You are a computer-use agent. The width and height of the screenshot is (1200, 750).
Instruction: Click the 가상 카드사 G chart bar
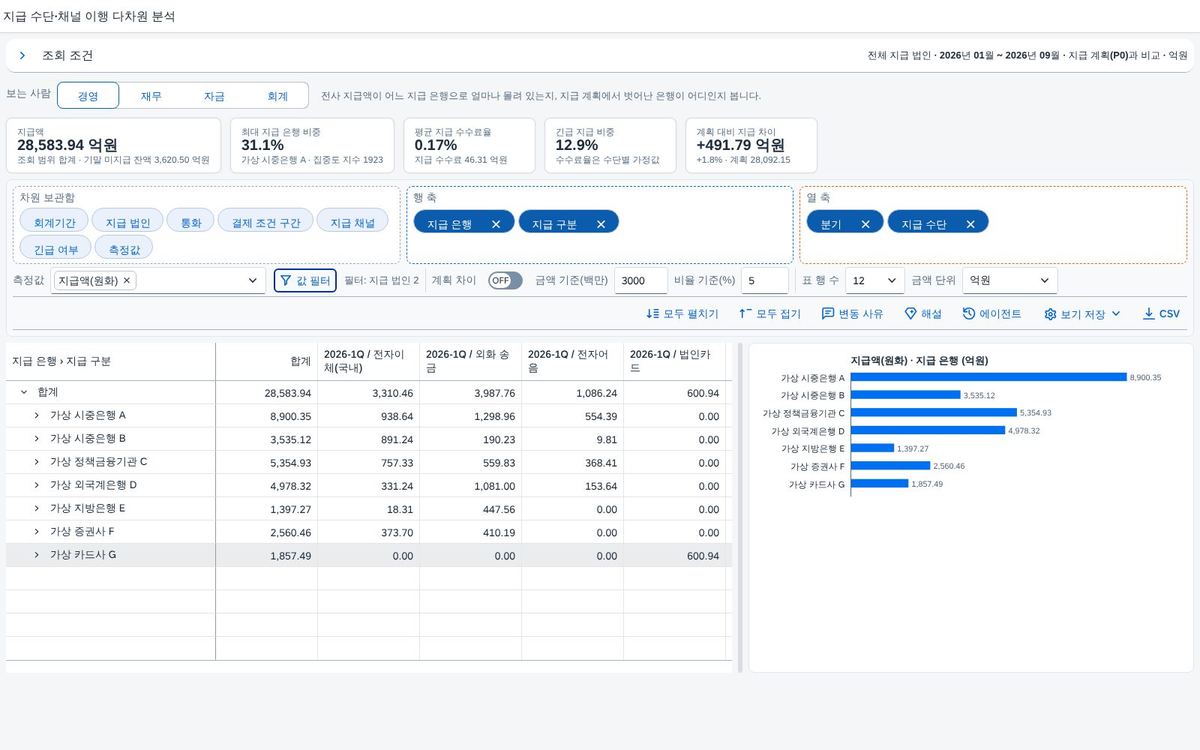(880, 484)
